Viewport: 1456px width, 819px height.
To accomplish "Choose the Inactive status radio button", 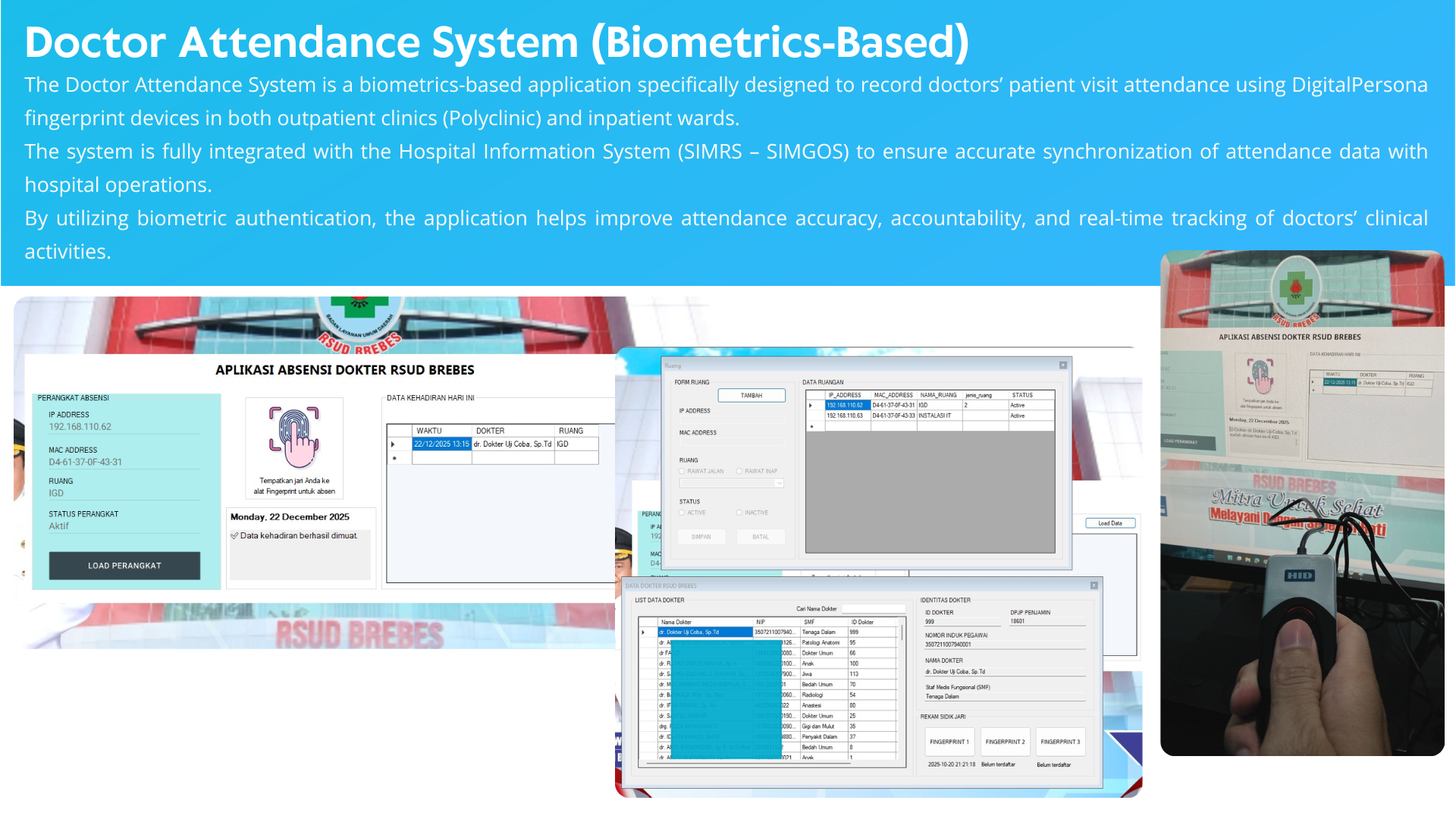I will 739,513.
